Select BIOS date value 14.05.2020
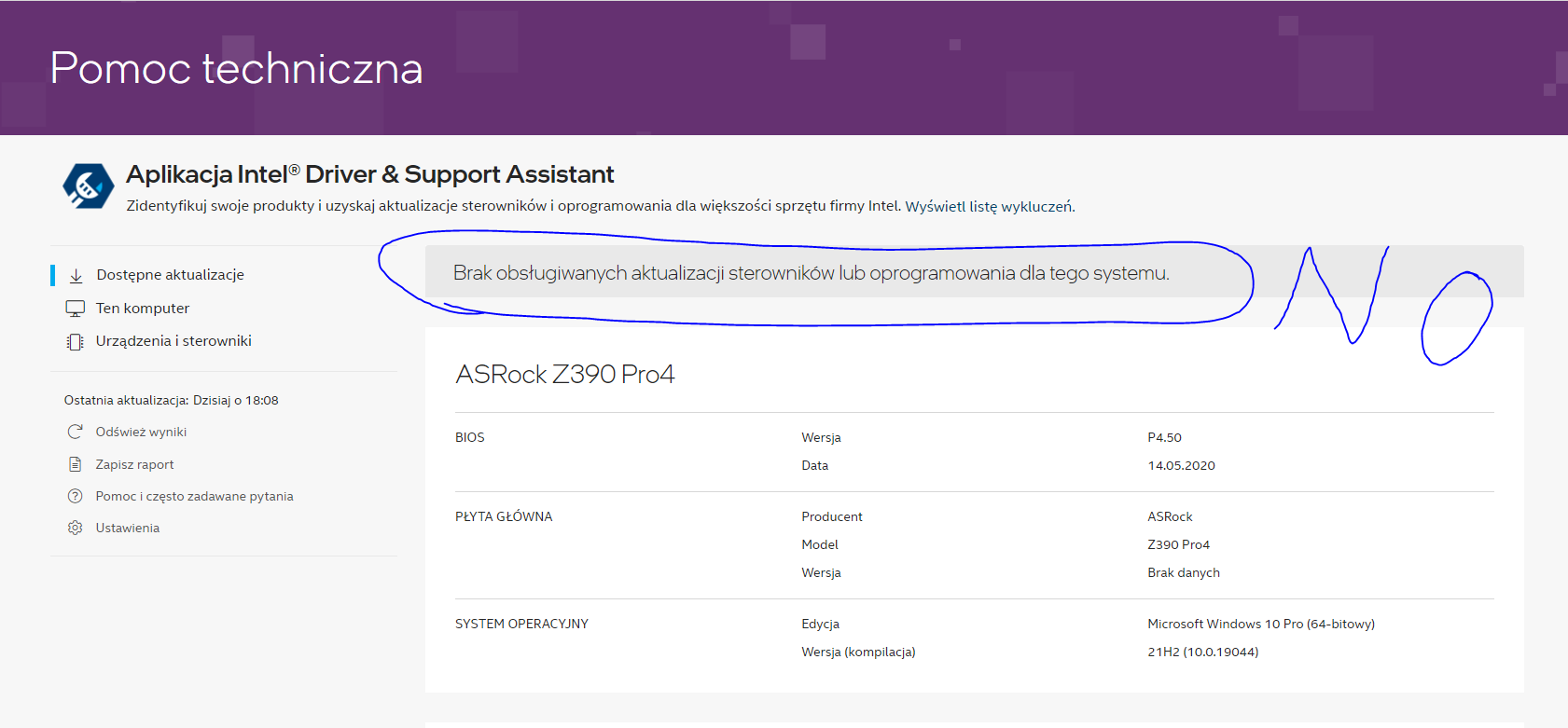 tap(1182, 465)
